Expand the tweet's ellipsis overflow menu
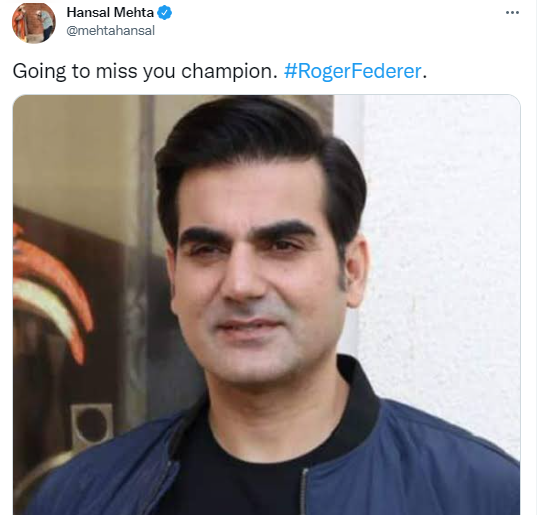Screen dimensions: 539x515 512,13
